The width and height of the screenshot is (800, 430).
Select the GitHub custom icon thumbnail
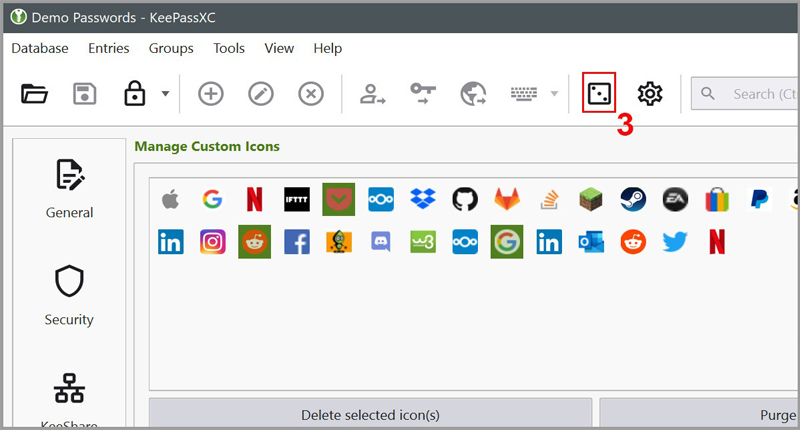pyautogui.click(x=464, y=199)
